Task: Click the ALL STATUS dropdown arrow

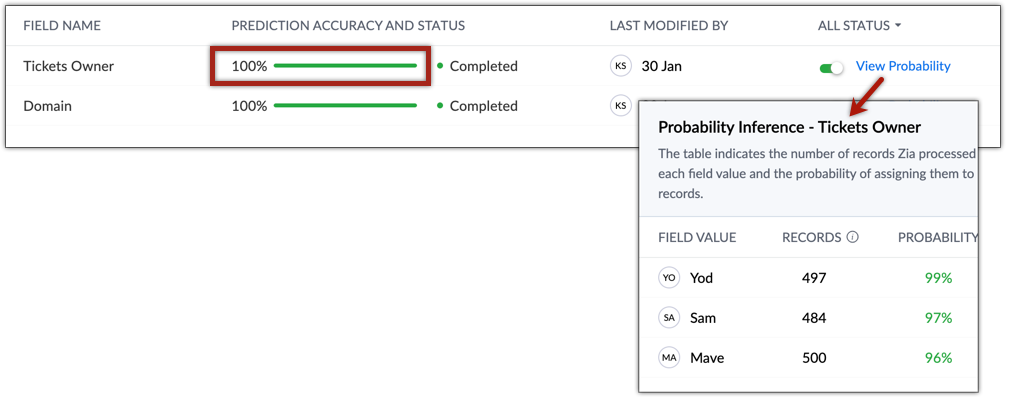Action: pos(898,26)
